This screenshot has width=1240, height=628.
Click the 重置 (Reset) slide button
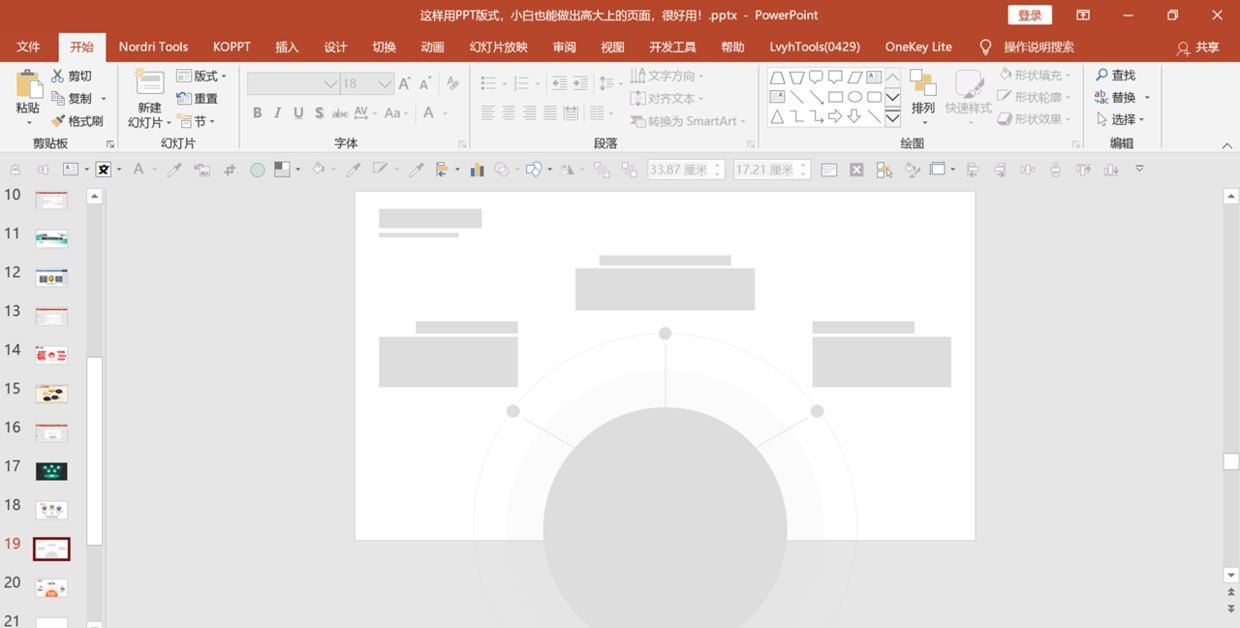click(197, 98)
